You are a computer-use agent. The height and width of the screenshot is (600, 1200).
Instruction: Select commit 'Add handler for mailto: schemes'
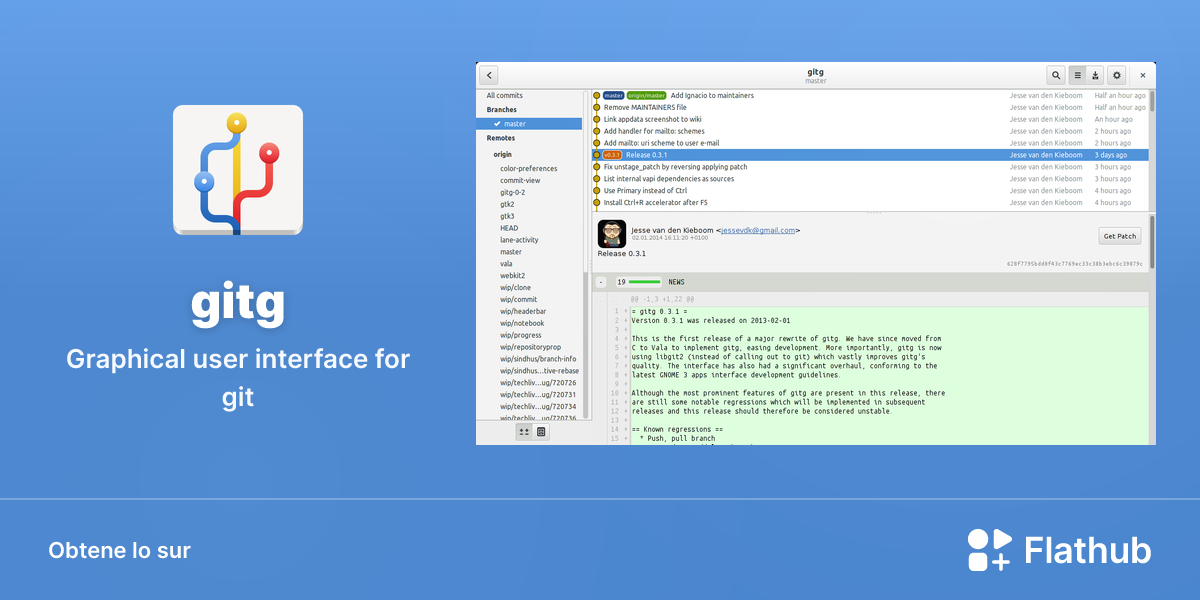point(869,131)
